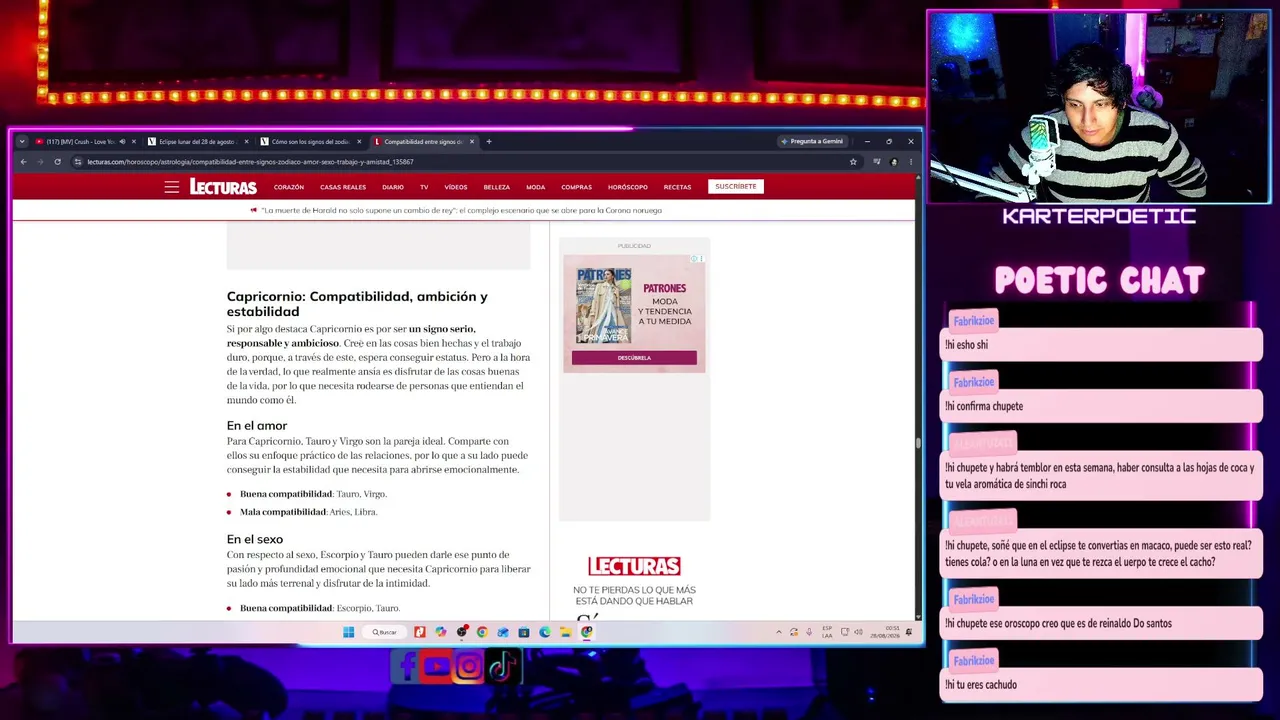The image size is (1280, 720).
Task: Switch the ESP LAA input language indicator
Action: tap(827, 632)
